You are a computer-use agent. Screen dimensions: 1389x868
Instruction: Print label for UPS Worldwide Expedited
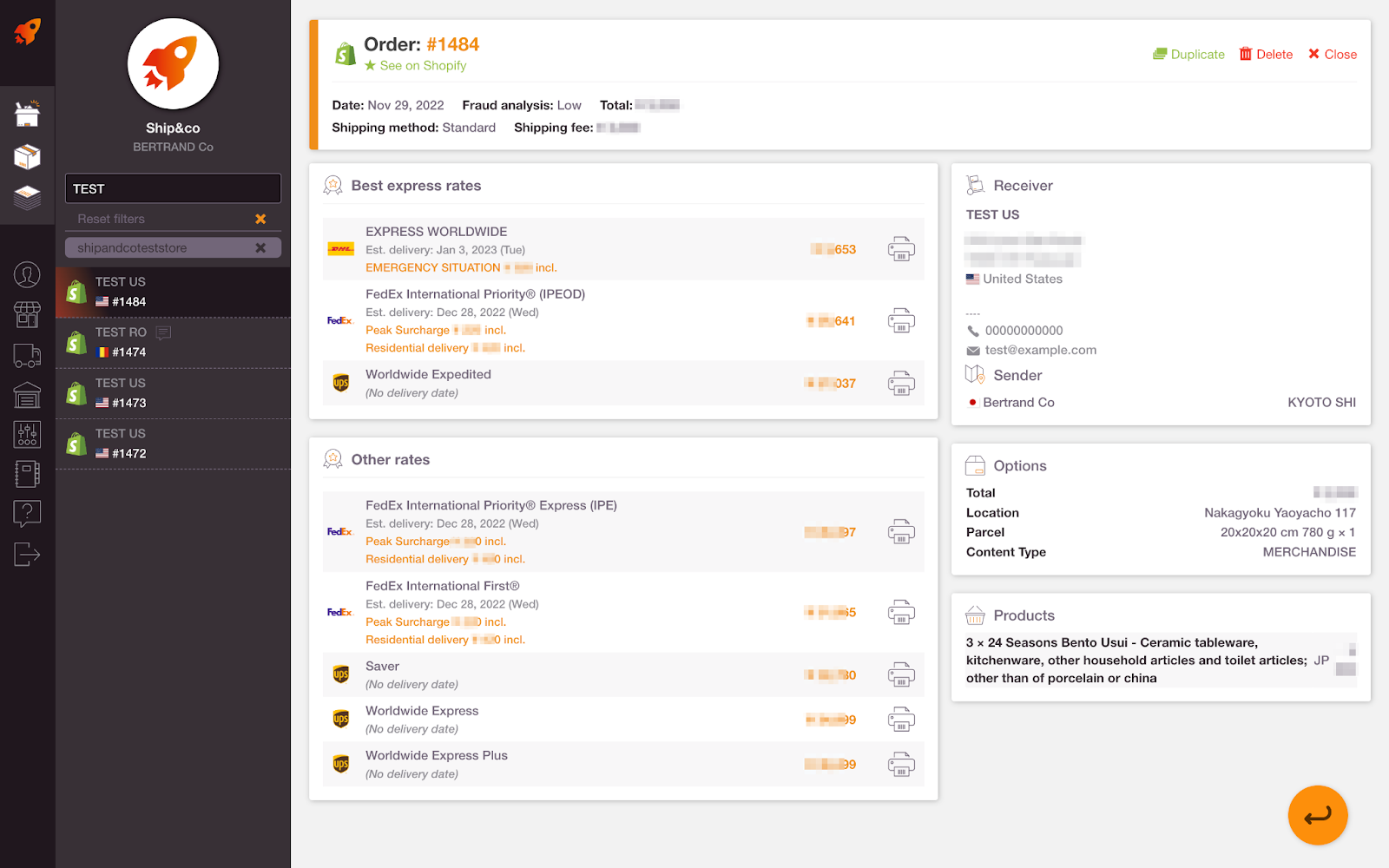(901, 384)
